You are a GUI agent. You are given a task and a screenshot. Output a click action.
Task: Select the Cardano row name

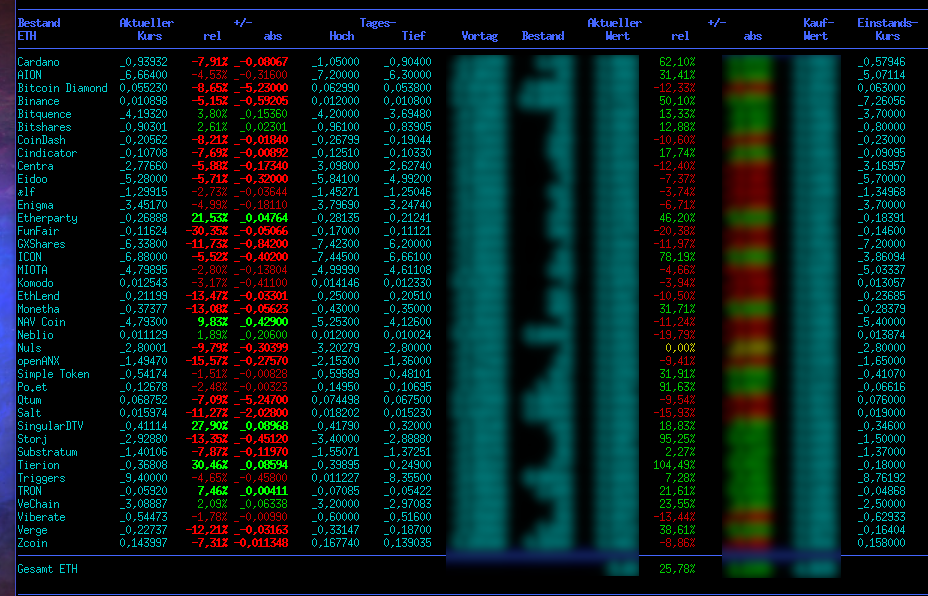38,62
